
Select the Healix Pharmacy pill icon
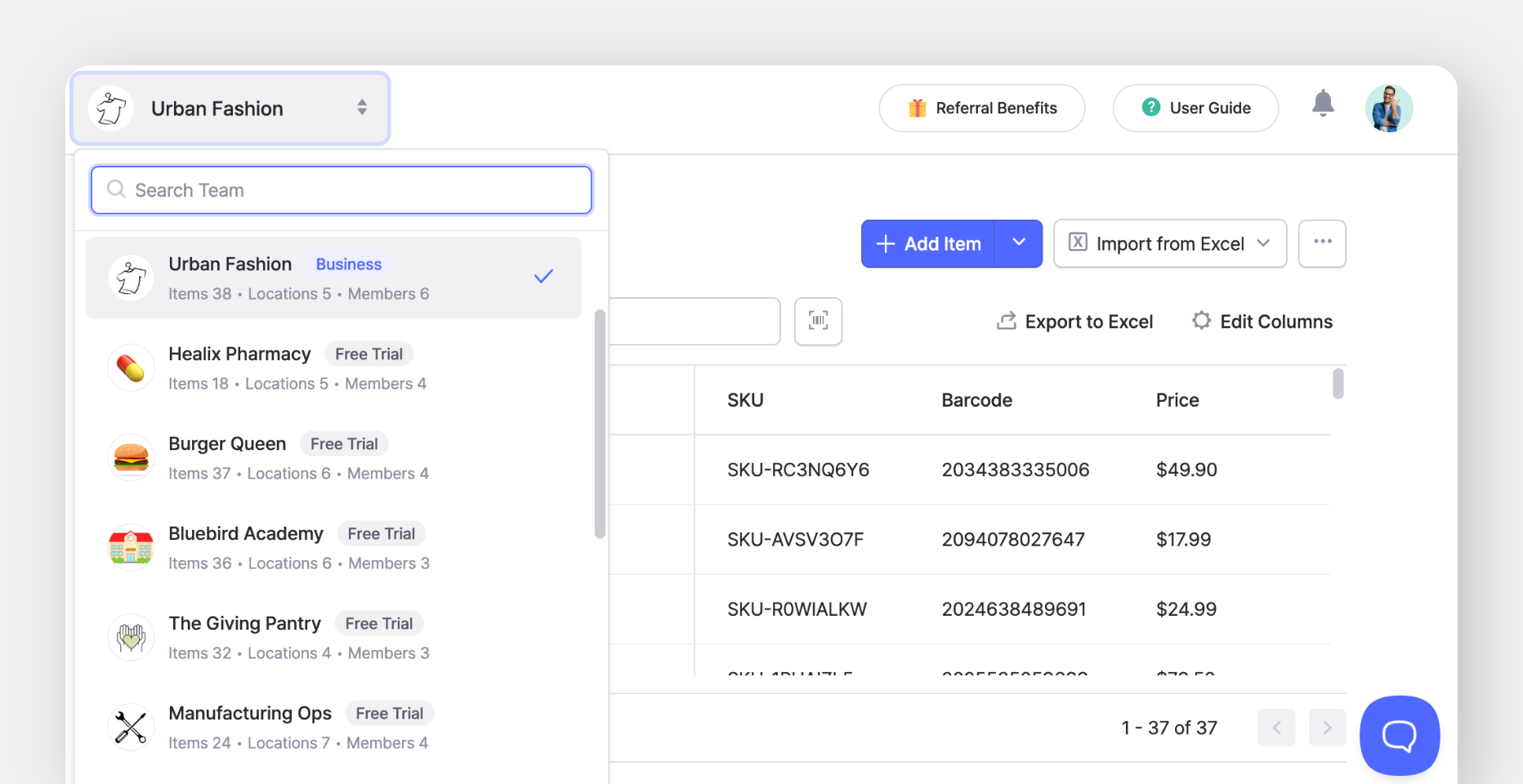pos(131,367)
